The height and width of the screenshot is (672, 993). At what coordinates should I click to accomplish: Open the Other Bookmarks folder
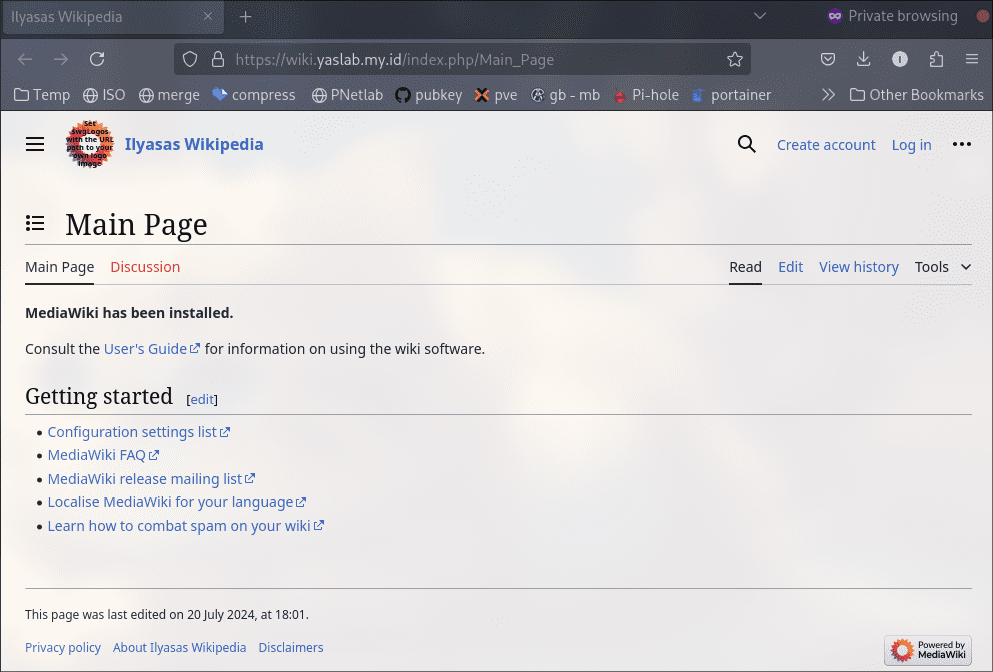point(916,95)
